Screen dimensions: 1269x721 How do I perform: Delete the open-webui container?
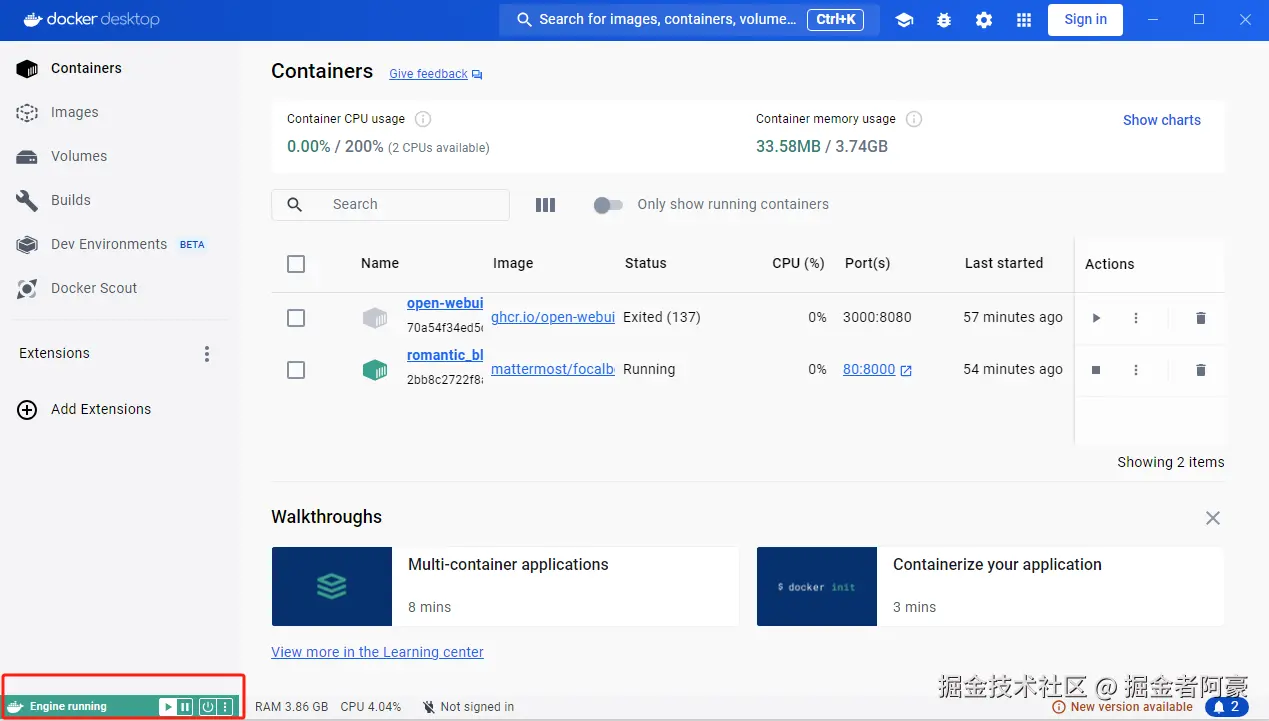click(x=1201, y=318)
